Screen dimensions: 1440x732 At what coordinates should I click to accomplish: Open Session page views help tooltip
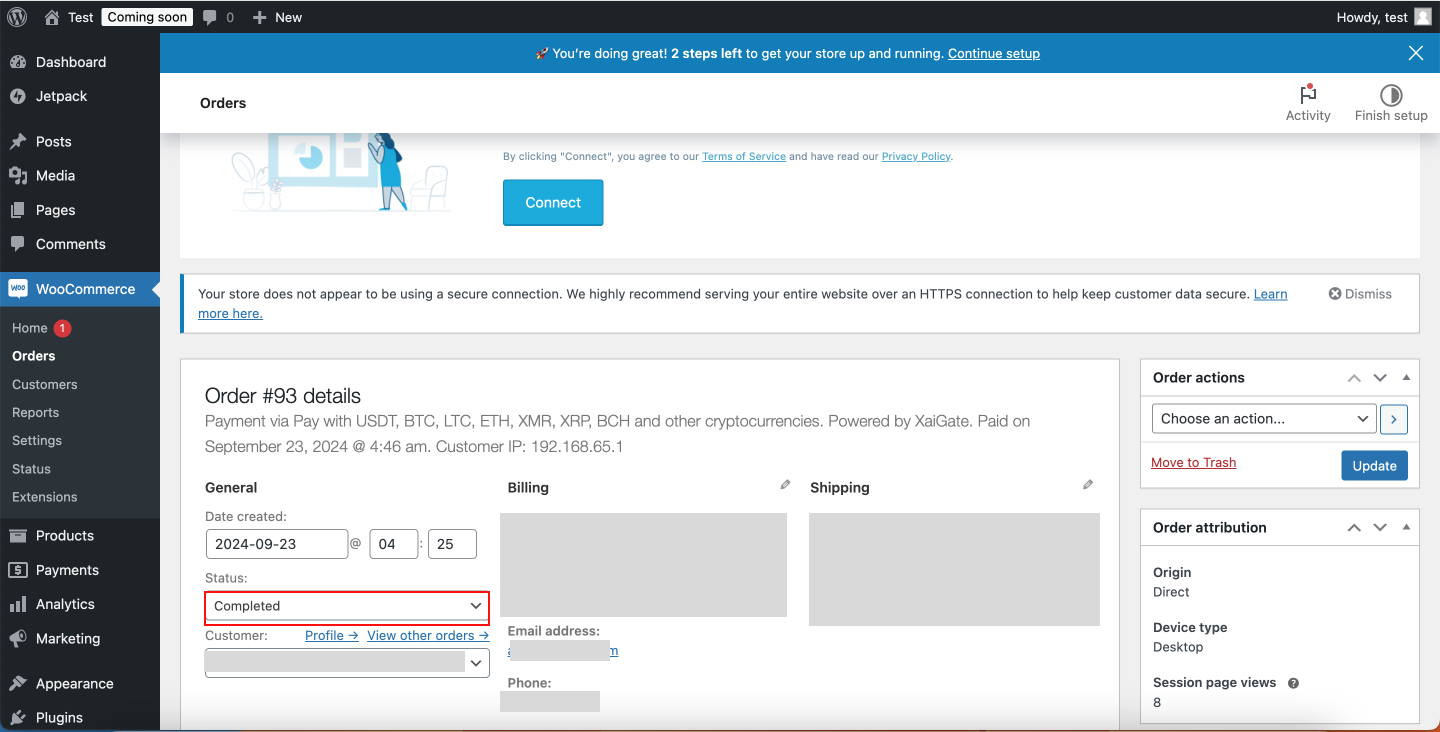click(x=1292, y=682)
